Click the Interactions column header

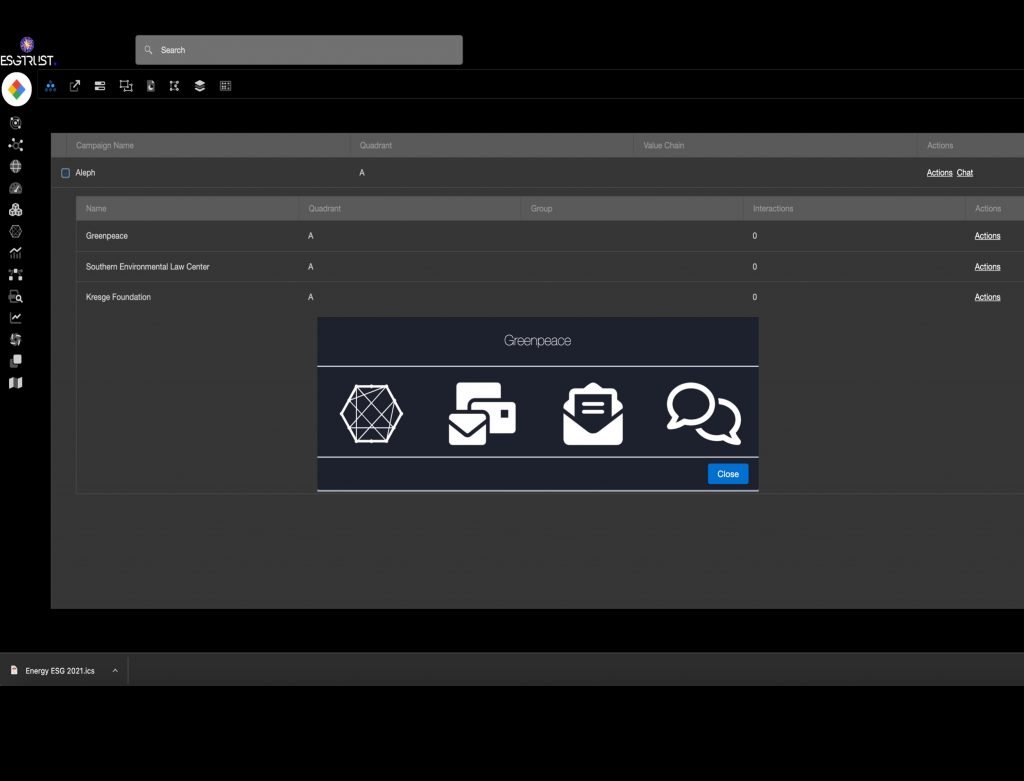[x=773, y=208]
